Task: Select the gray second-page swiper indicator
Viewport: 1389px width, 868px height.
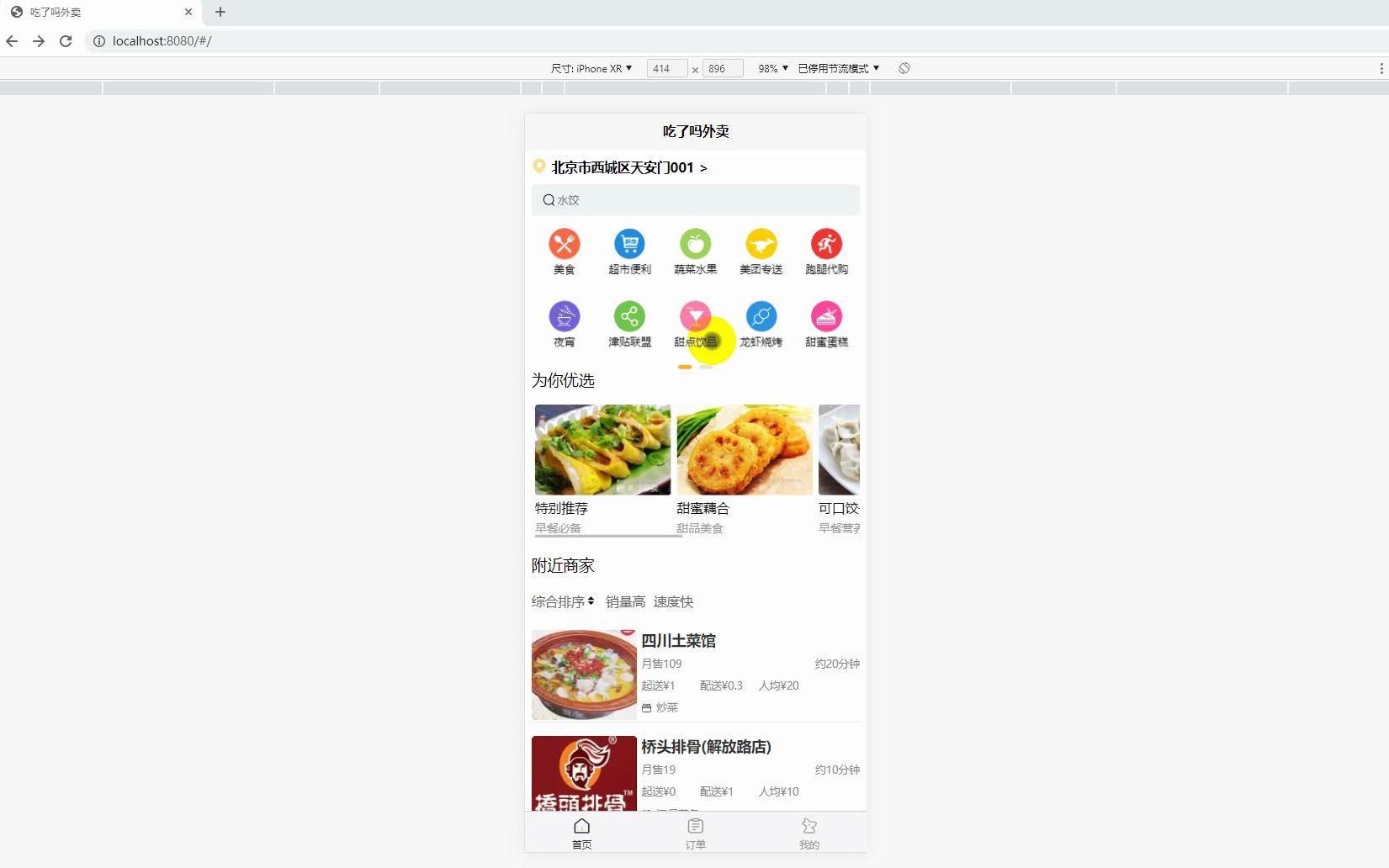Action: pos(706,367)
